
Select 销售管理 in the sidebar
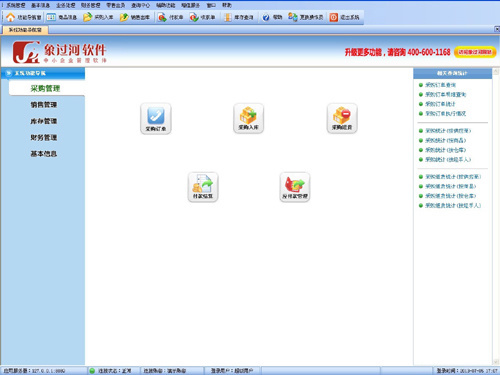pos(44,105)
